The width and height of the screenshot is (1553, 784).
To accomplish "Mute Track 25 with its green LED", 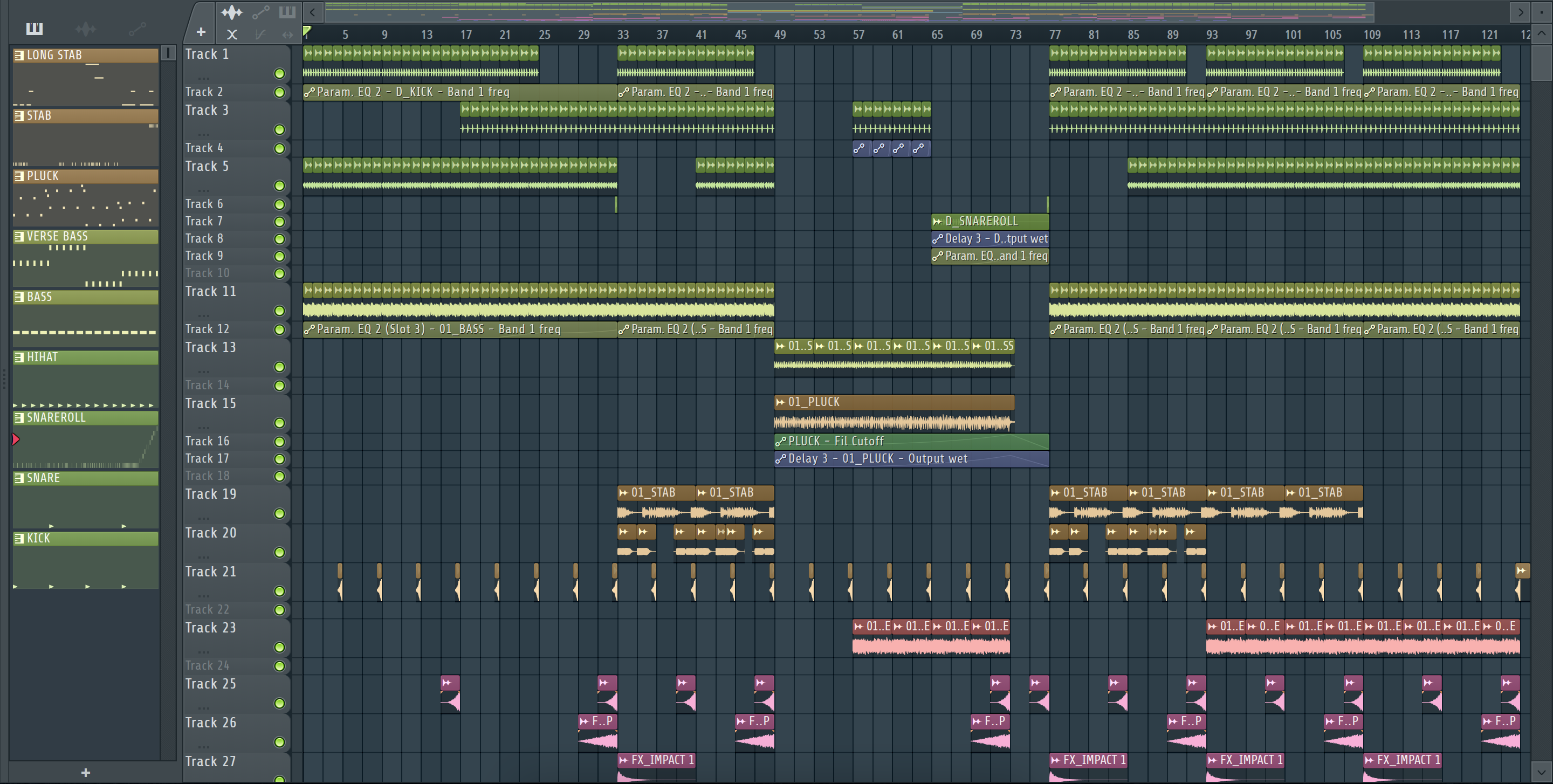I will pyautogui.click(x=279, y=703).
